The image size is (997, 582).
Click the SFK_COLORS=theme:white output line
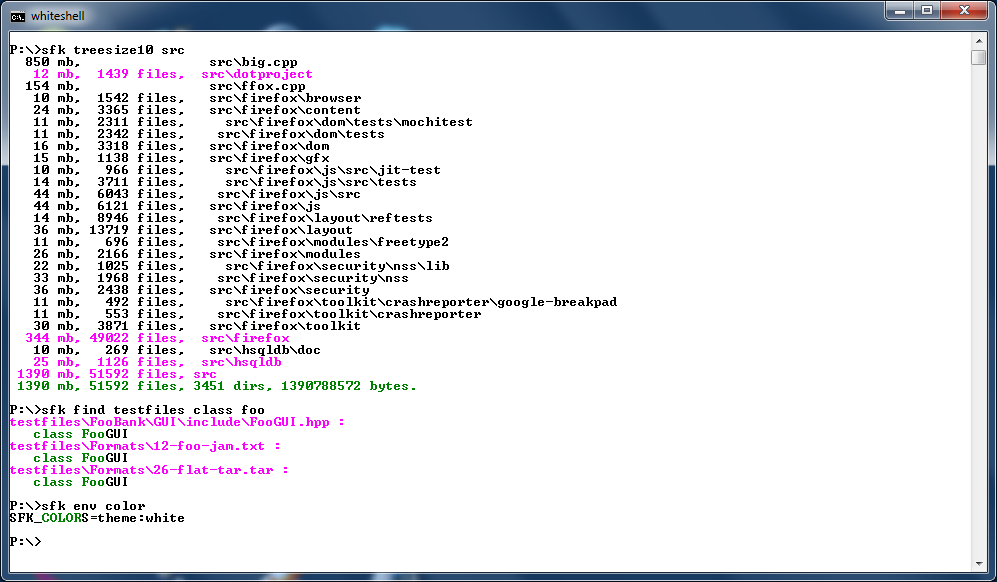click(x=96, y=518)
